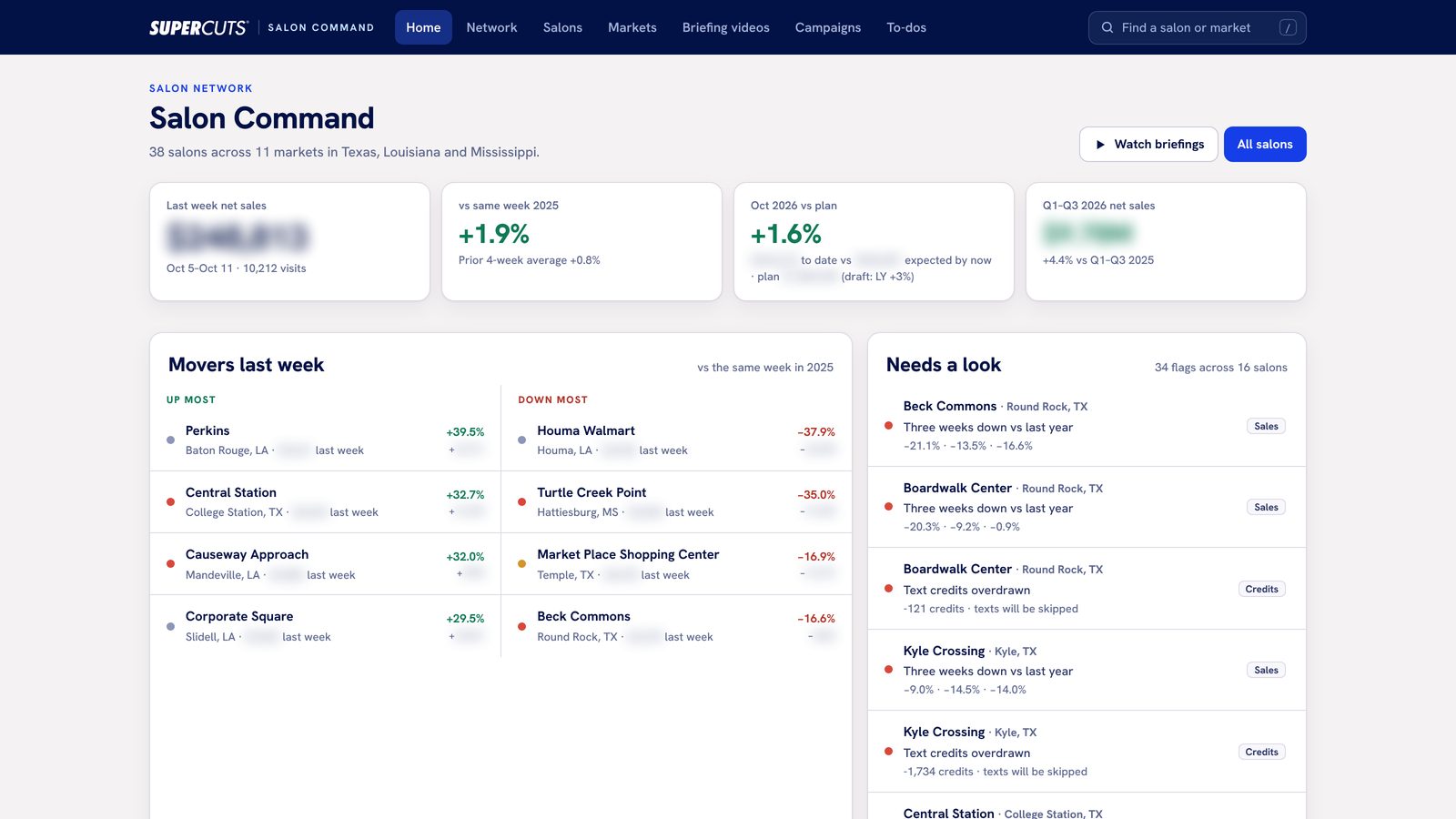Click the +39.5% value for Perkins

pyautogui.click(x=465, y=432)
